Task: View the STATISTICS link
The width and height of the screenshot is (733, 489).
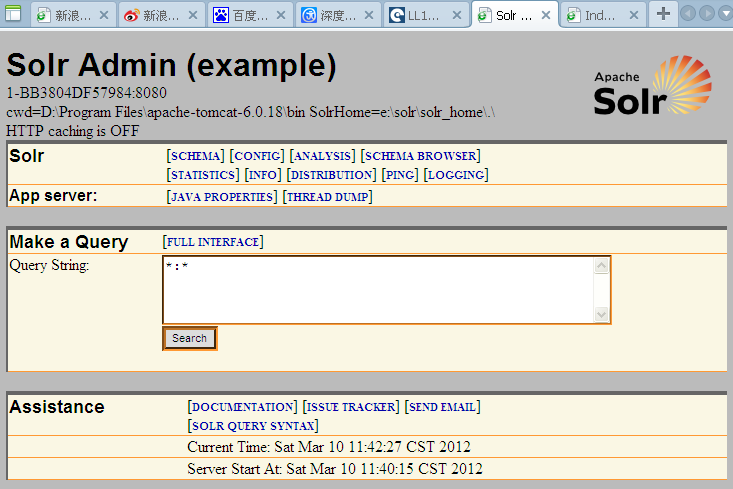Action: coord(203,175)
